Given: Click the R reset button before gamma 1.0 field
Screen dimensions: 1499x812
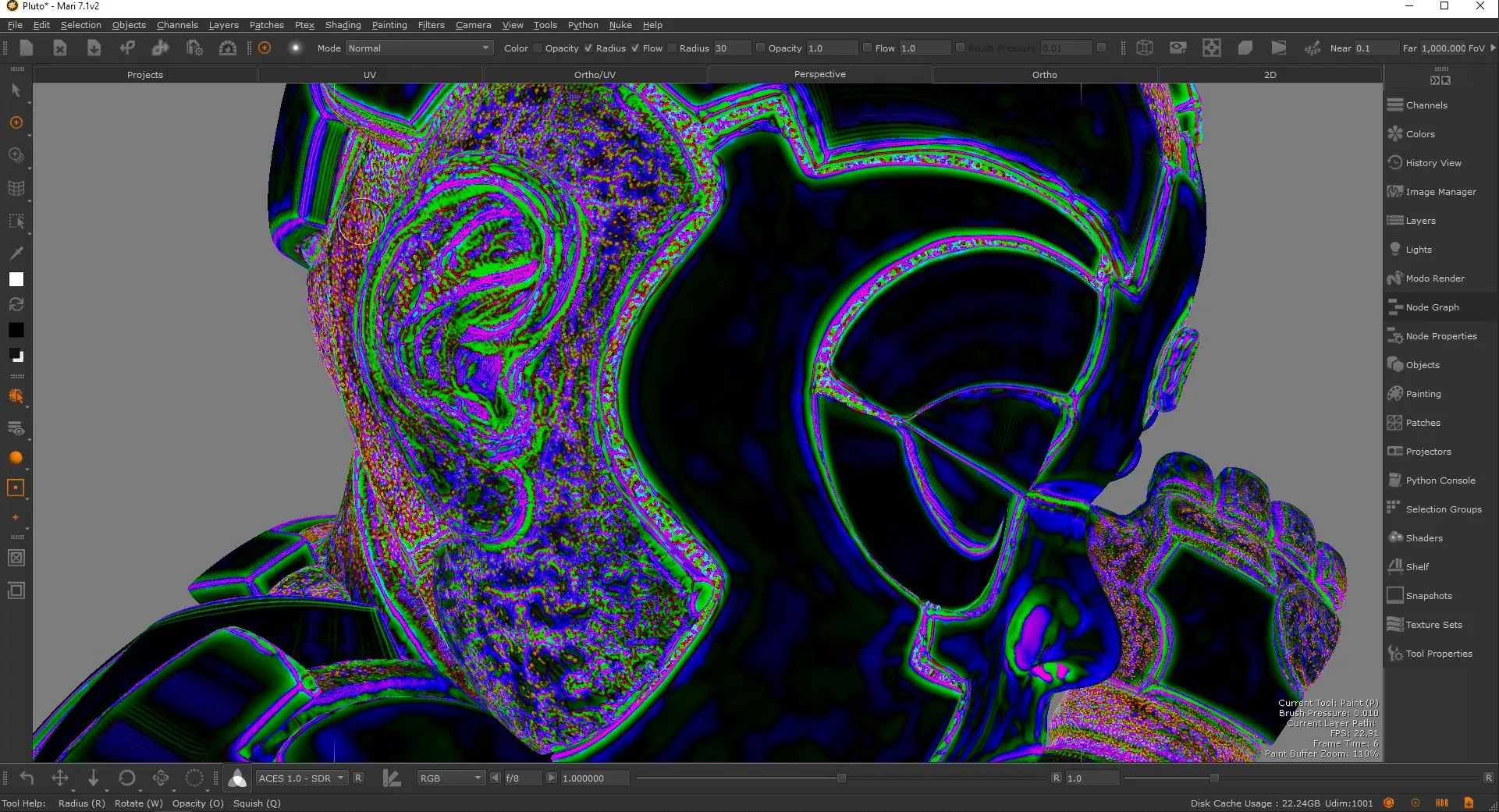Looking at the screenshot, I should [1057, 778].
